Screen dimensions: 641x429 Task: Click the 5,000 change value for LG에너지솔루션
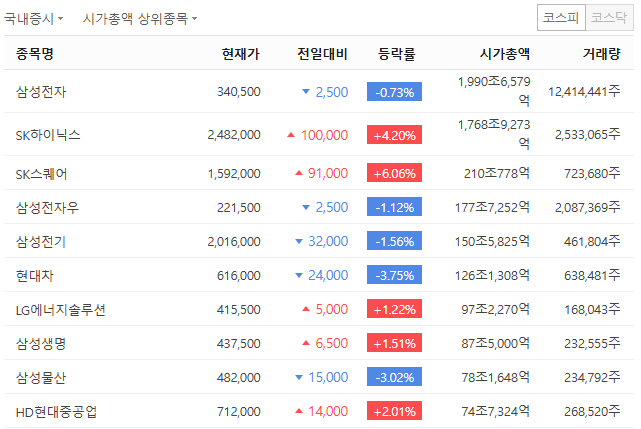coord(332,309)
